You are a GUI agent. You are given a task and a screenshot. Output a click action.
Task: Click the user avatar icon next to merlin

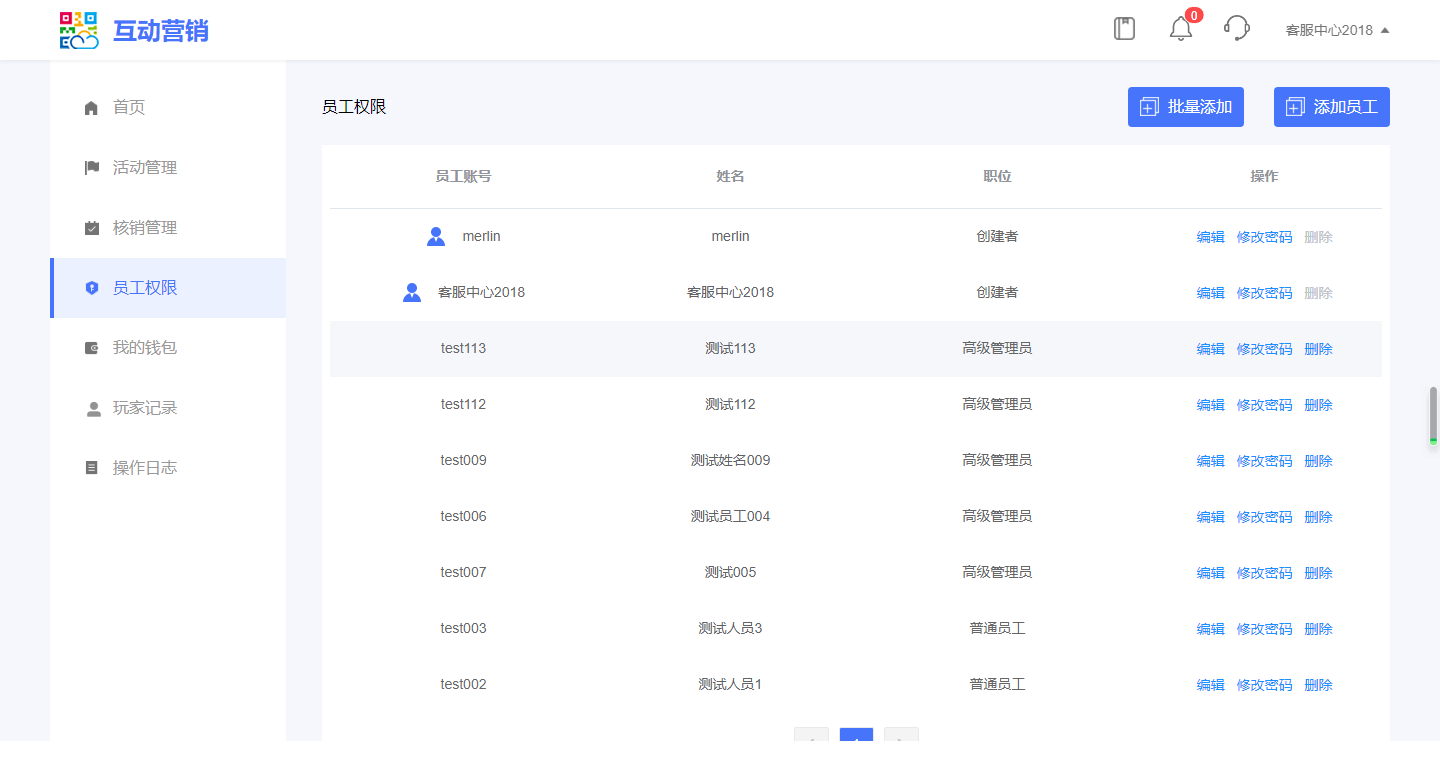click(436, 237)
